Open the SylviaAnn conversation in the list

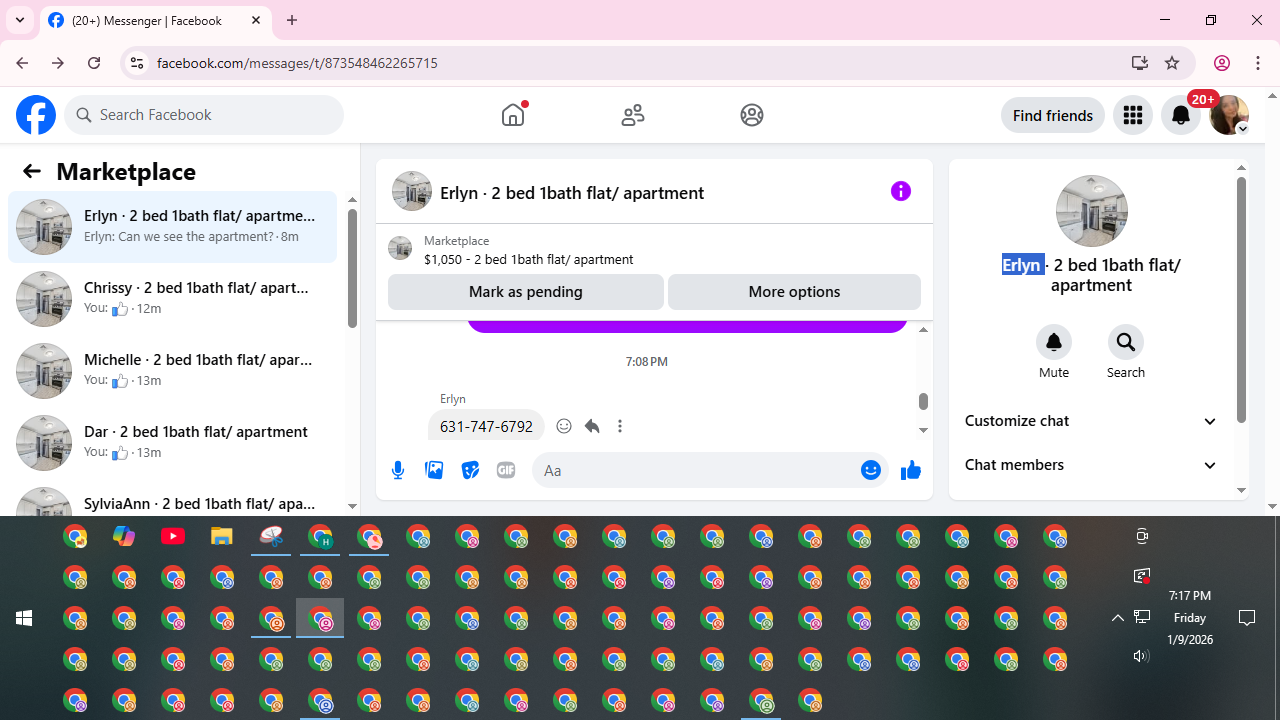click(172, 500)
